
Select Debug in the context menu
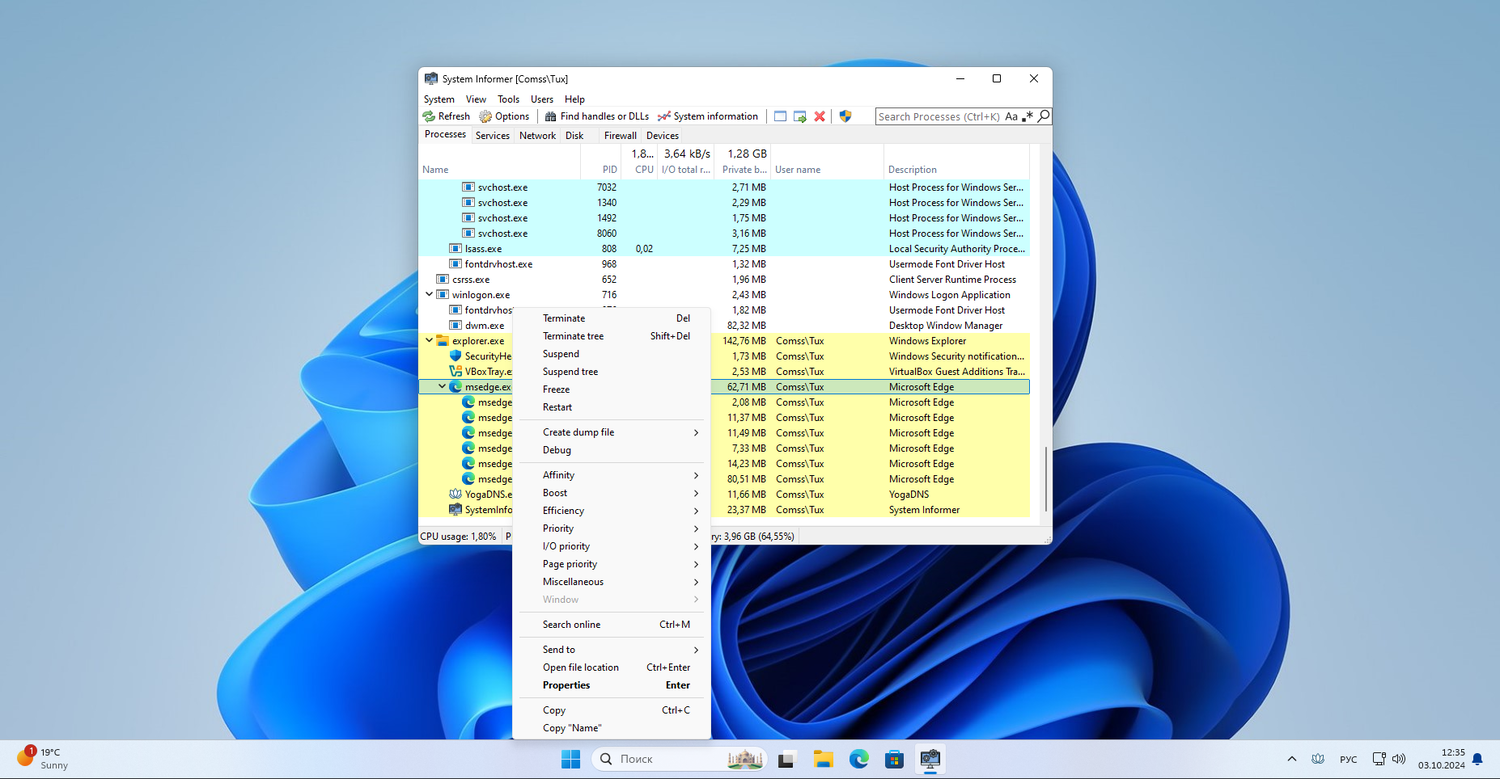pos(611,450)
